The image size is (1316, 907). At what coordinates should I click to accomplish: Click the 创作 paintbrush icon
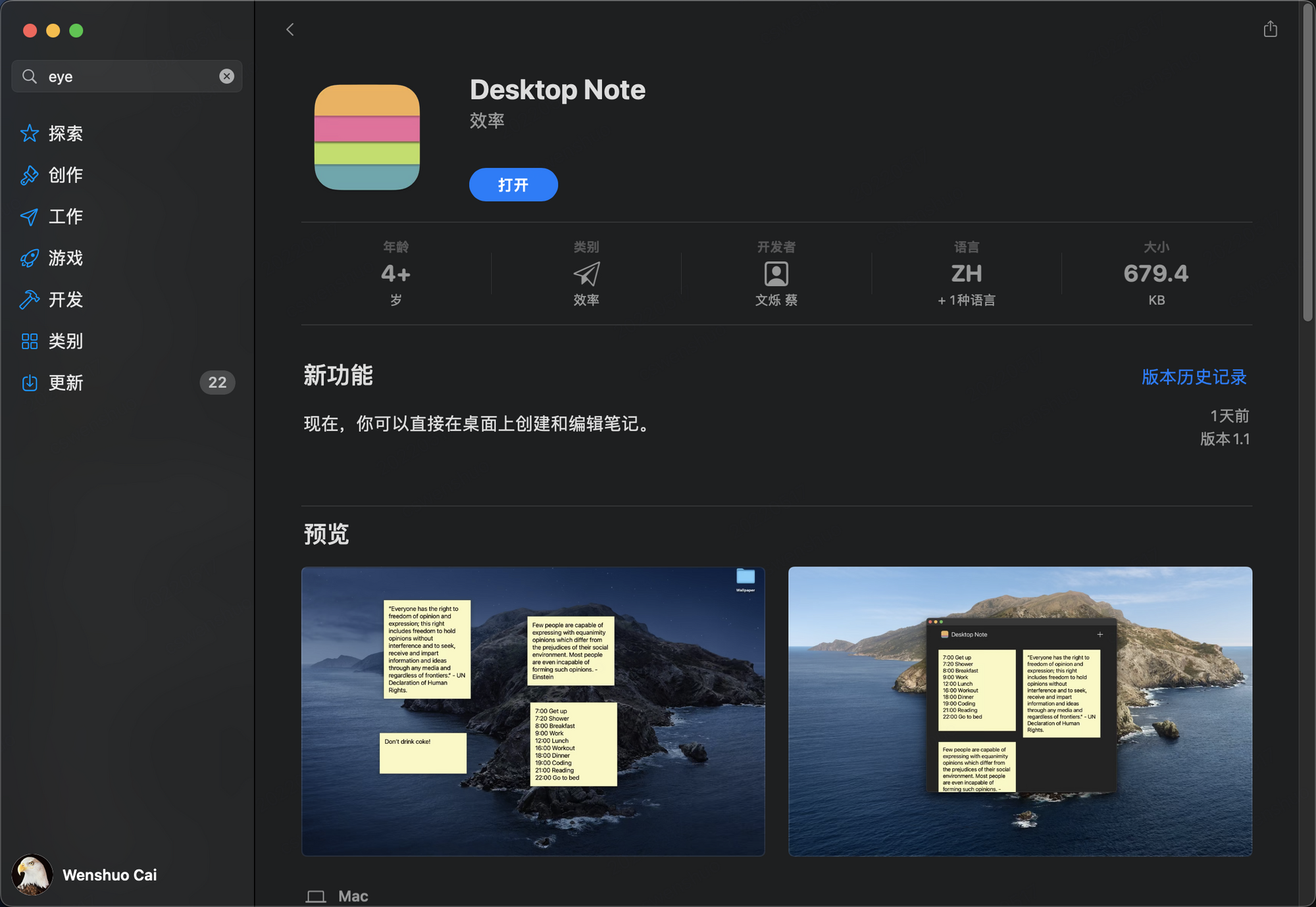click(30, 175)
